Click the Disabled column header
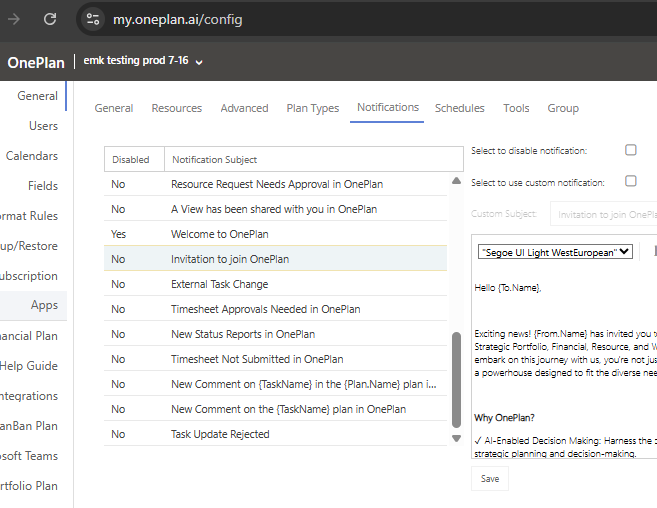The image size is (657, 508). pos(134,159)
